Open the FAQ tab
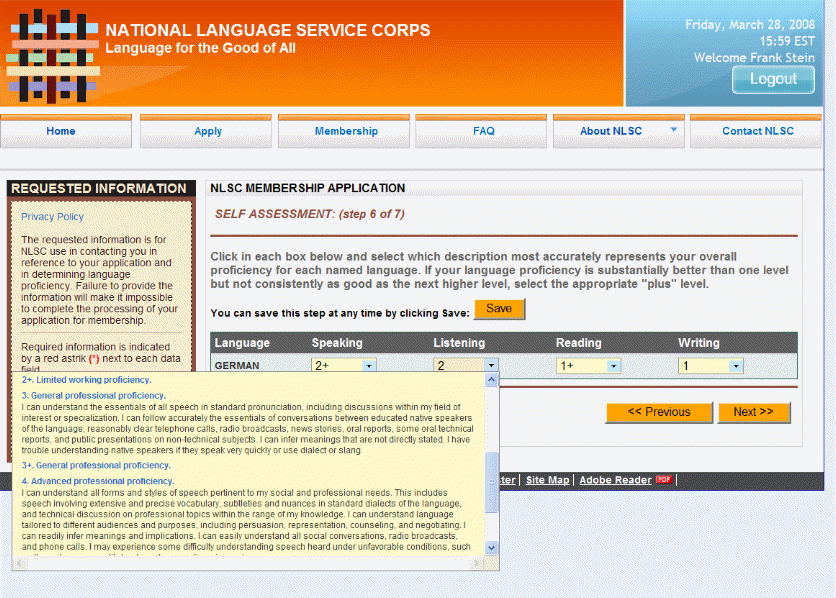 pos(481,131)
